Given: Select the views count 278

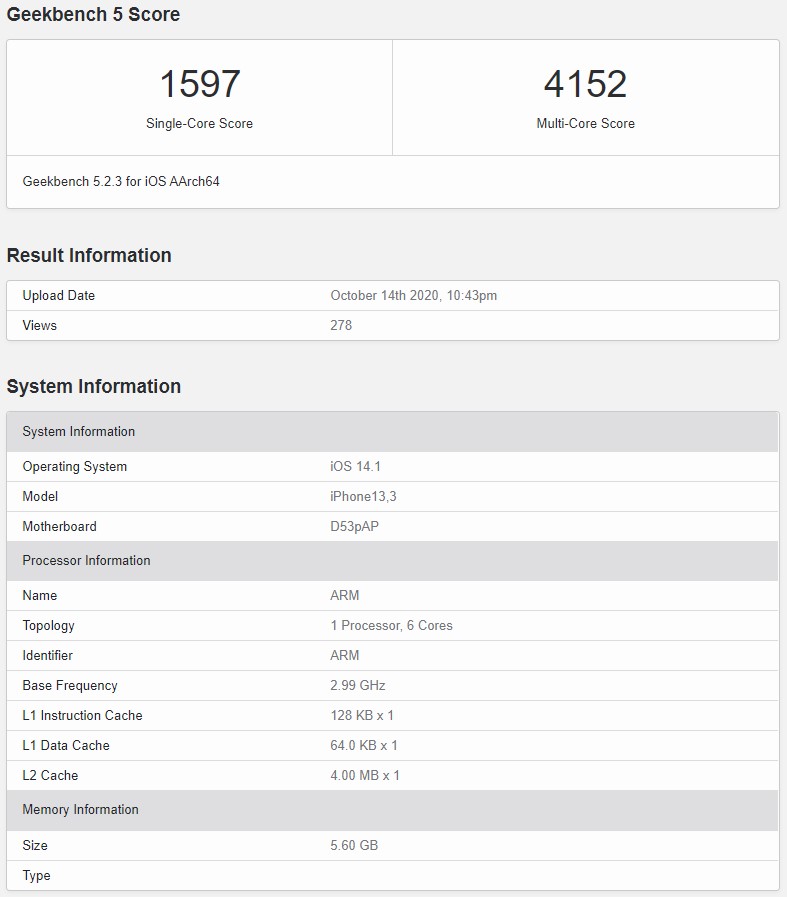Looking at the screenshot, I should (341, 326).
